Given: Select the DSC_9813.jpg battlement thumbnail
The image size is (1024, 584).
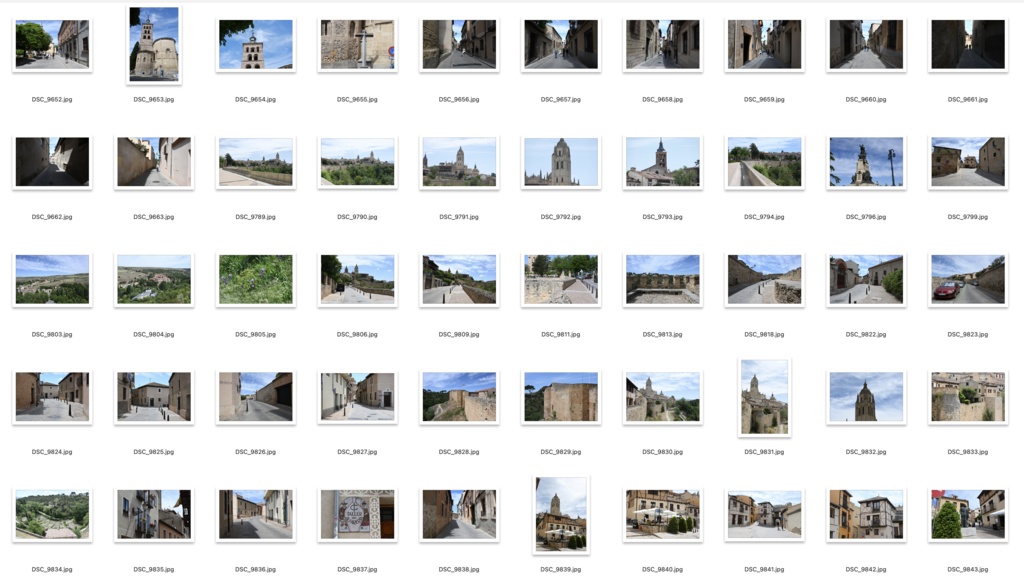Looking at the screenshot, I should click(663, 280).
